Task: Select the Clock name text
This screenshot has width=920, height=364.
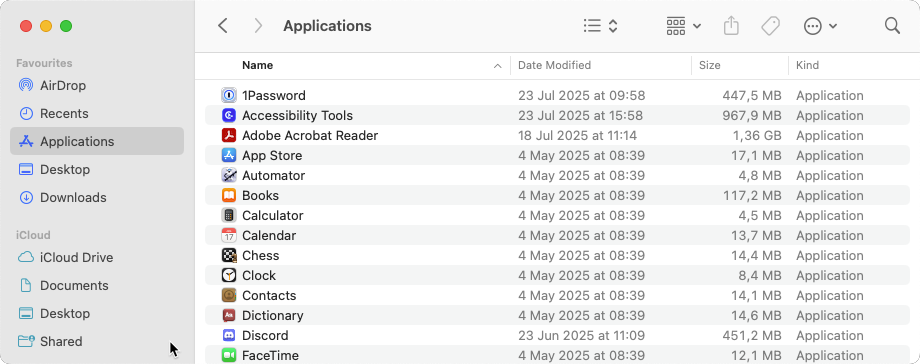Action: (259, 275)
